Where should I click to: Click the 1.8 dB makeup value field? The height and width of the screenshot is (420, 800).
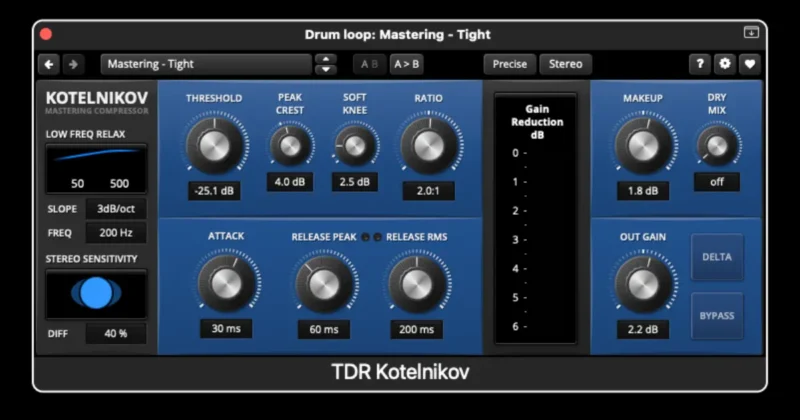(x=643, y=191)
